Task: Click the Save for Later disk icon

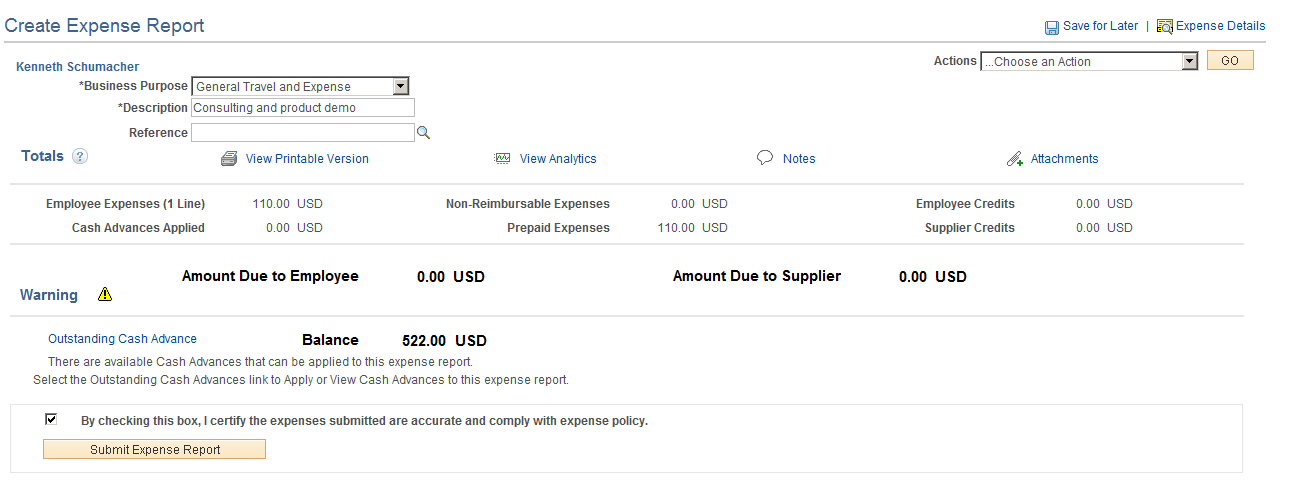Action: [x=1052, y=27]
